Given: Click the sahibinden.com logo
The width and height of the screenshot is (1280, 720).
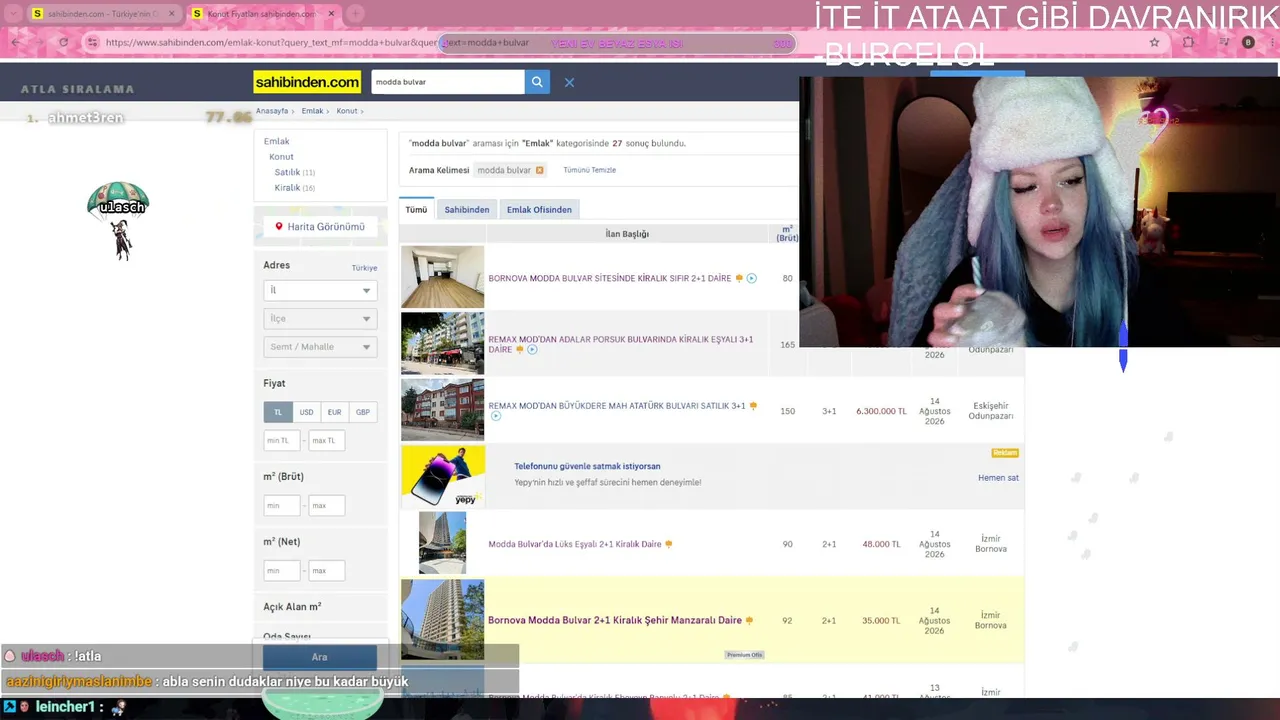Looking at the screenshot, I should (307, 82).
